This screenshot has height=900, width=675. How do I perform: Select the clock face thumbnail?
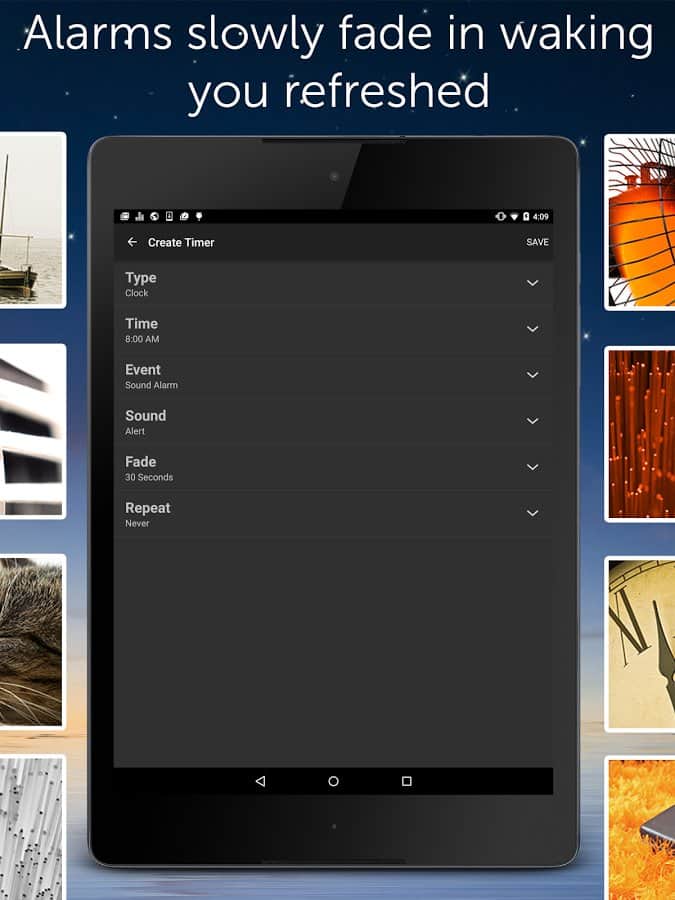641,643
